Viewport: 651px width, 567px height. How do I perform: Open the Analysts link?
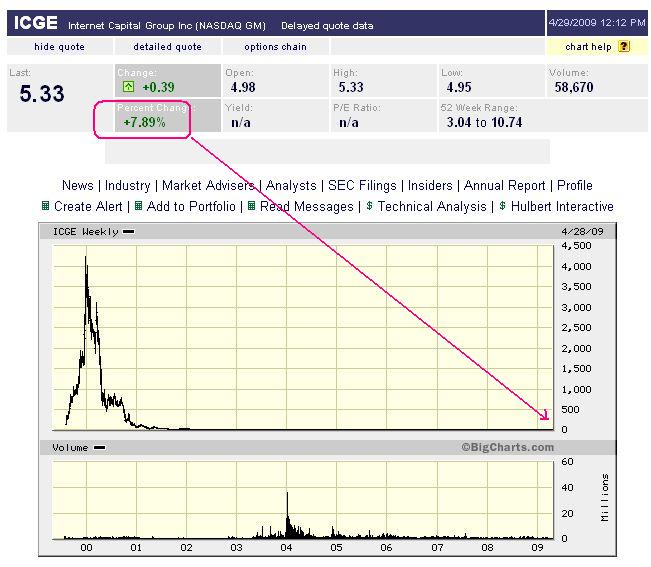291,185
